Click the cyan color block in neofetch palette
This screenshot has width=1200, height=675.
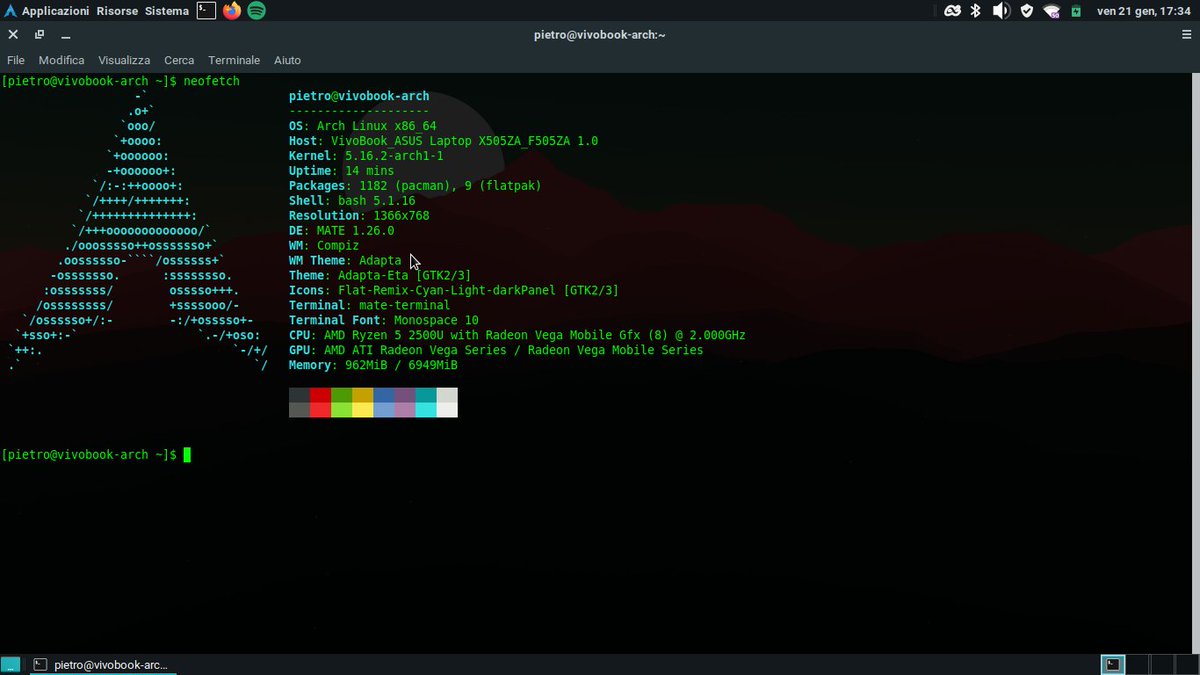(x=425, y=395)
